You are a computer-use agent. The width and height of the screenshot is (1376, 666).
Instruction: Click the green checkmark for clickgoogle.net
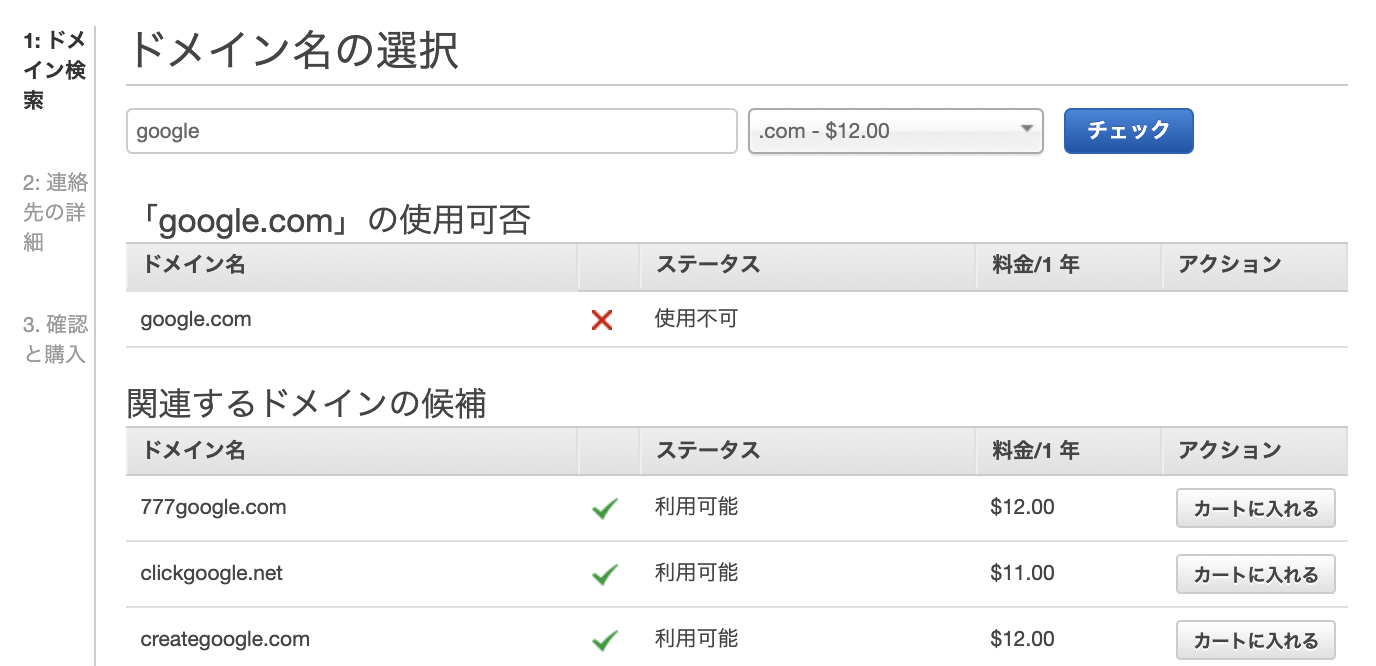604,575
